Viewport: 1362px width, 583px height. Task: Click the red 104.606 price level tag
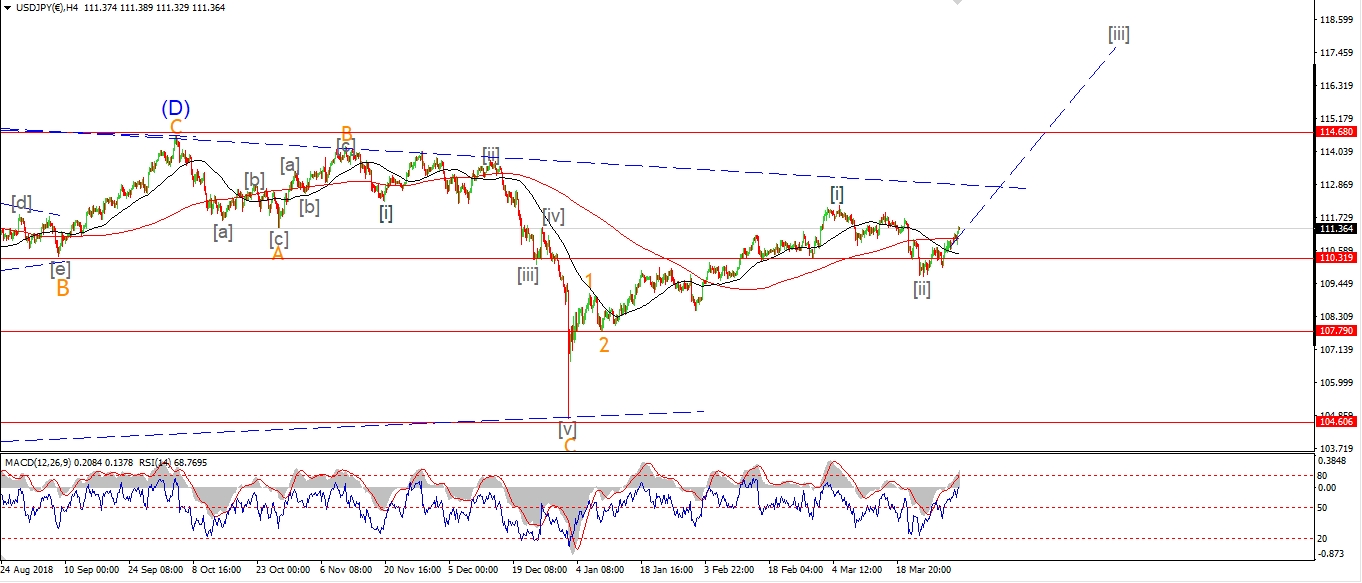coord(1337,423)
